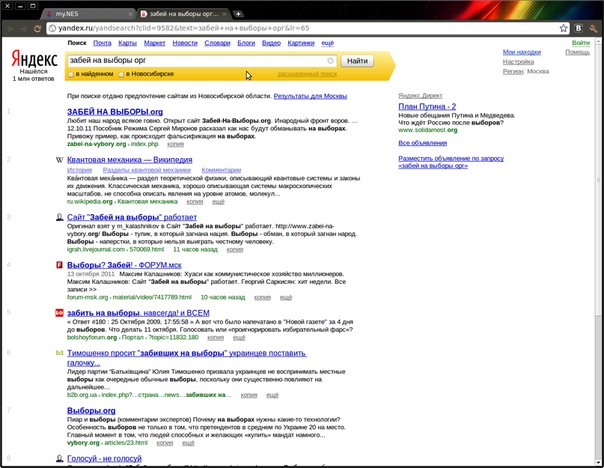This screenshot has width=604, height=468.
Task: Open Комментарии sublink under Wikipedia result
Action: pyautogui.click(x=221, y=170)
